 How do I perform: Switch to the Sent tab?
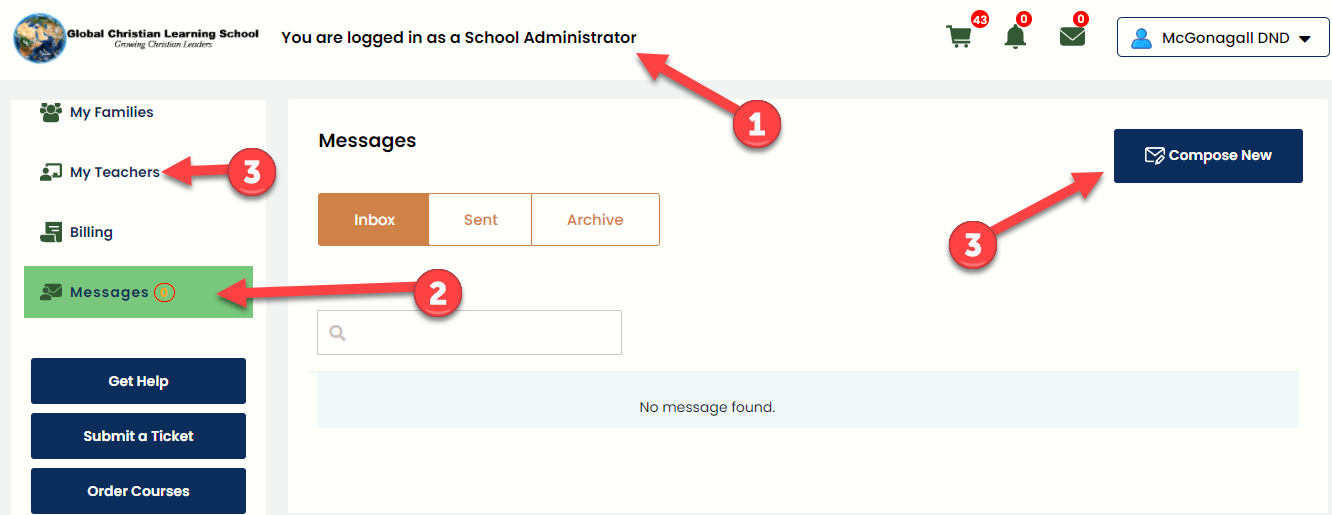480,220
